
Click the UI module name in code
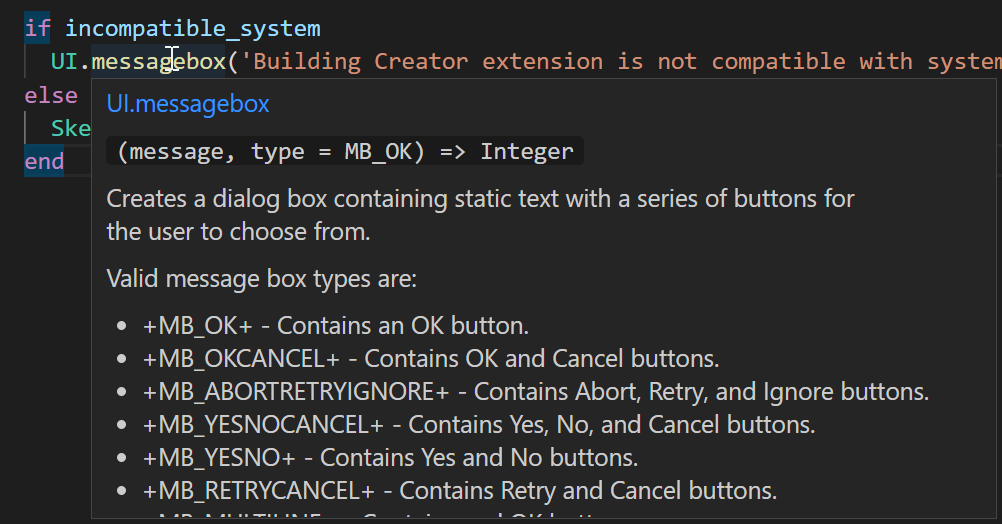pyautogui.click(x=64, y=61)
